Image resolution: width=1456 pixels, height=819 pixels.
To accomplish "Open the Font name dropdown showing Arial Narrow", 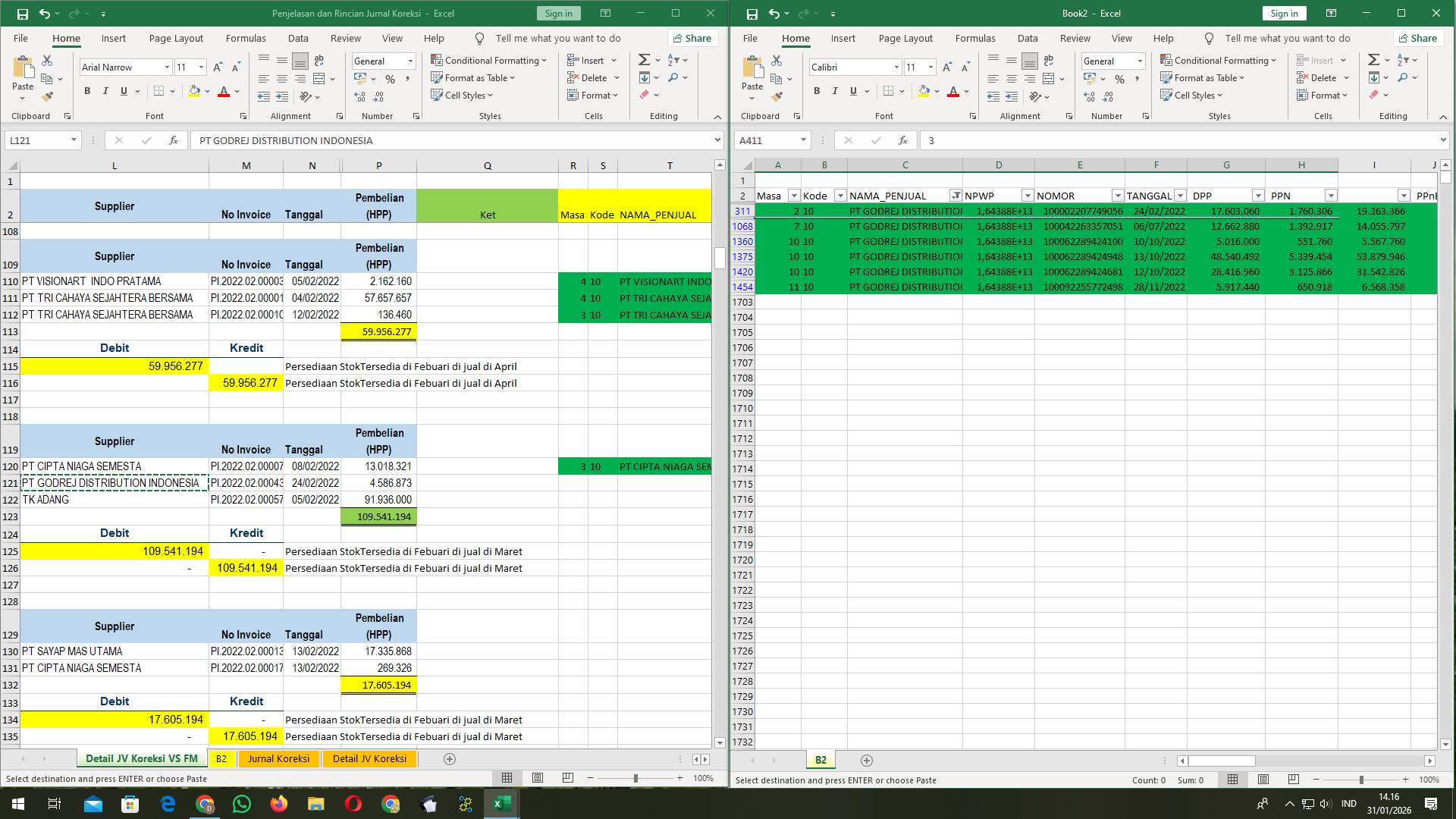I will pyautogui.click(x=167, y=67).
